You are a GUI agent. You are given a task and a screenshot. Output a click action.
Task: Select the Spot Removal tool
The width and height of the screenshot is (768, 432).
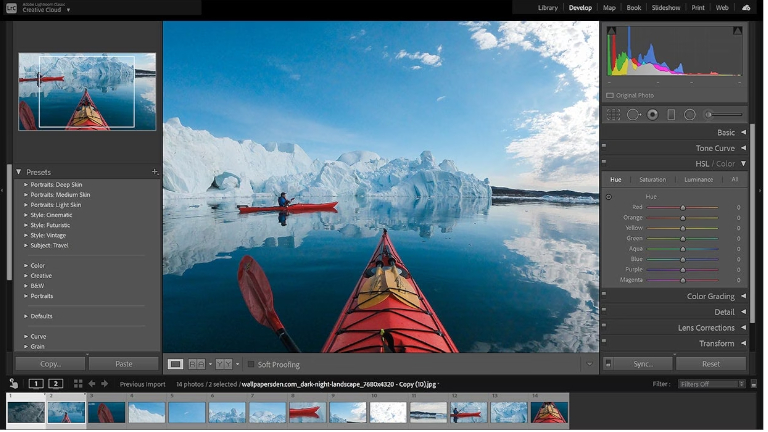(636, 115)
